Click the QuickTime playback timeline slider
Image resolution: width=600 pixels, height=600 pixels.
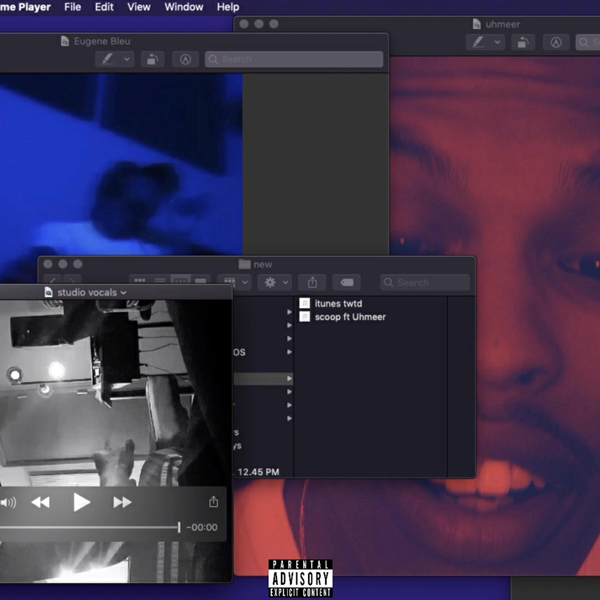pyautogui.click(x=90, y=528)
